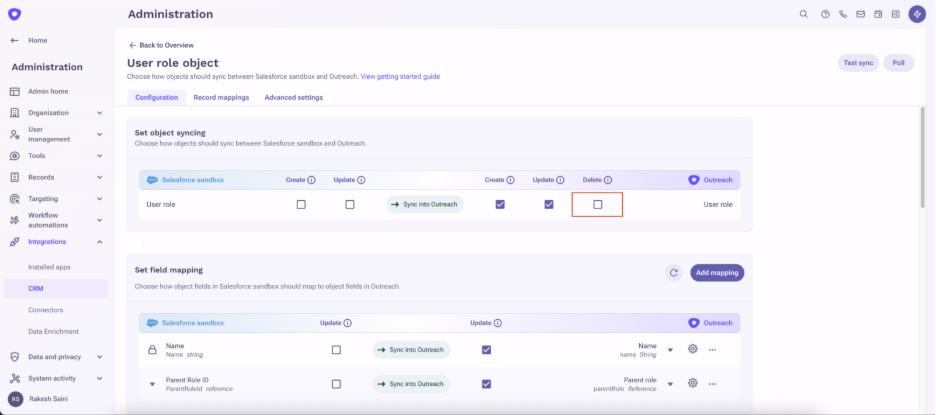
Task: Open the help question mark icon
Action: tap(826, 14)
